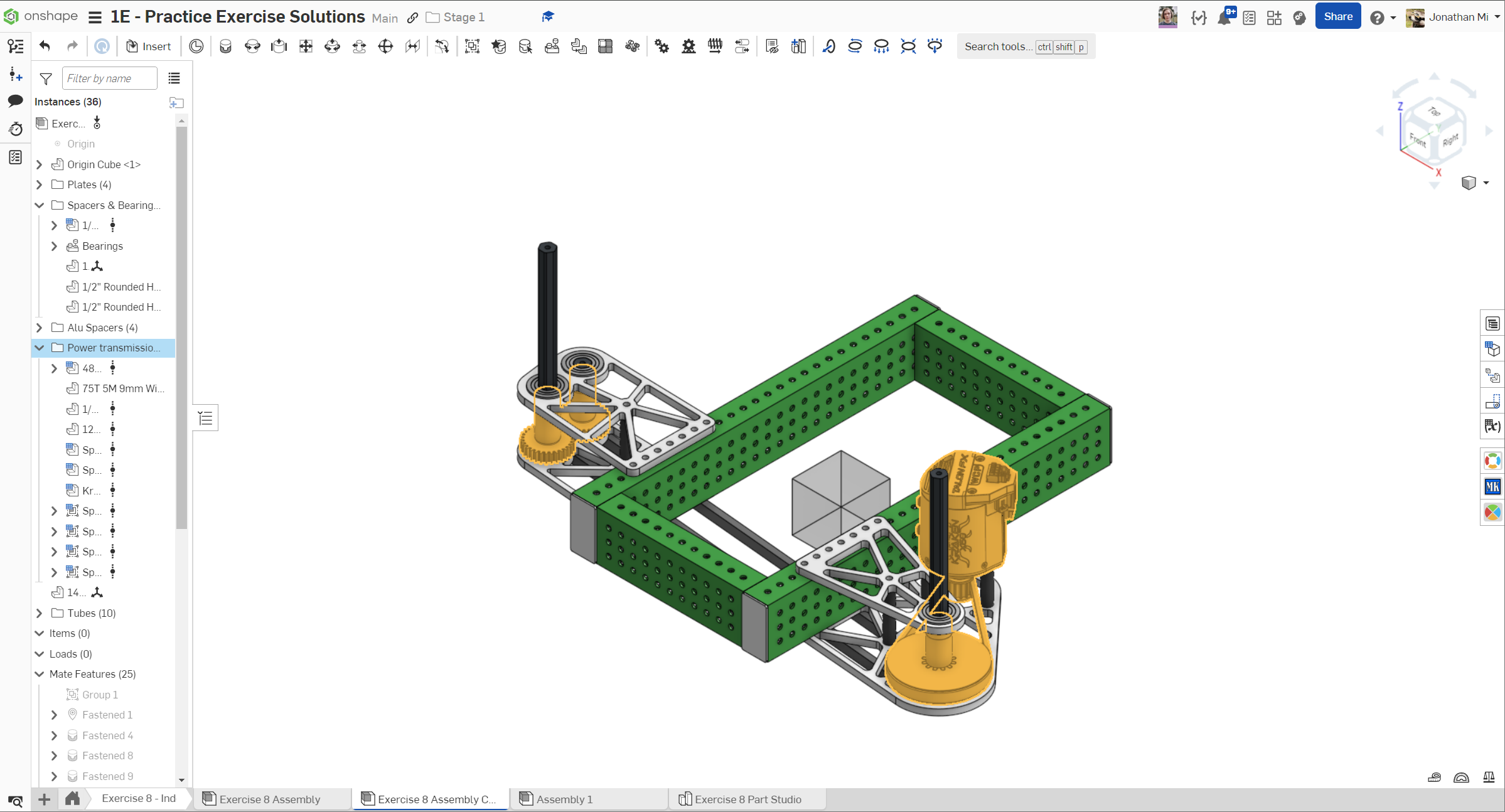Open the hamburger document menu
Viewport: 1505px width, 812px height.
pyautogui.click(x=95, y=18)
